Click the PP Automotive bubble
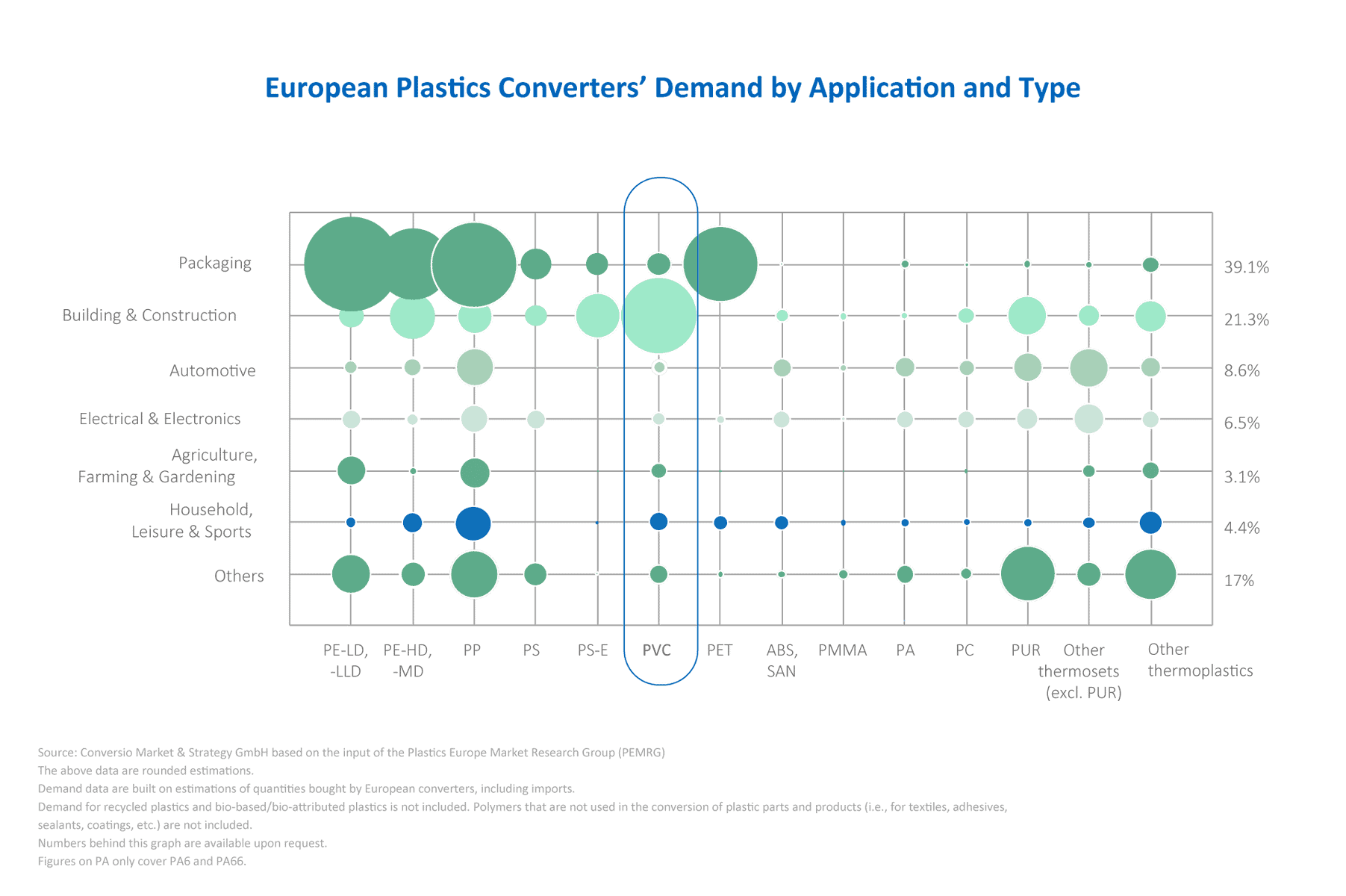1346x896 pixels. click(x=474, y=367)
